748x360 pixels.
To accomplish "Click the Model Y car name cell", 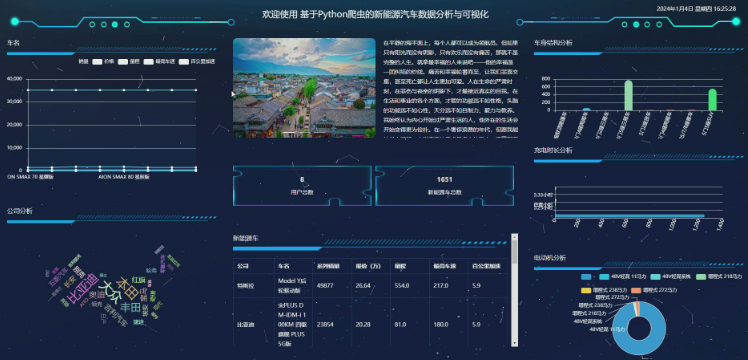I will 292,285.
